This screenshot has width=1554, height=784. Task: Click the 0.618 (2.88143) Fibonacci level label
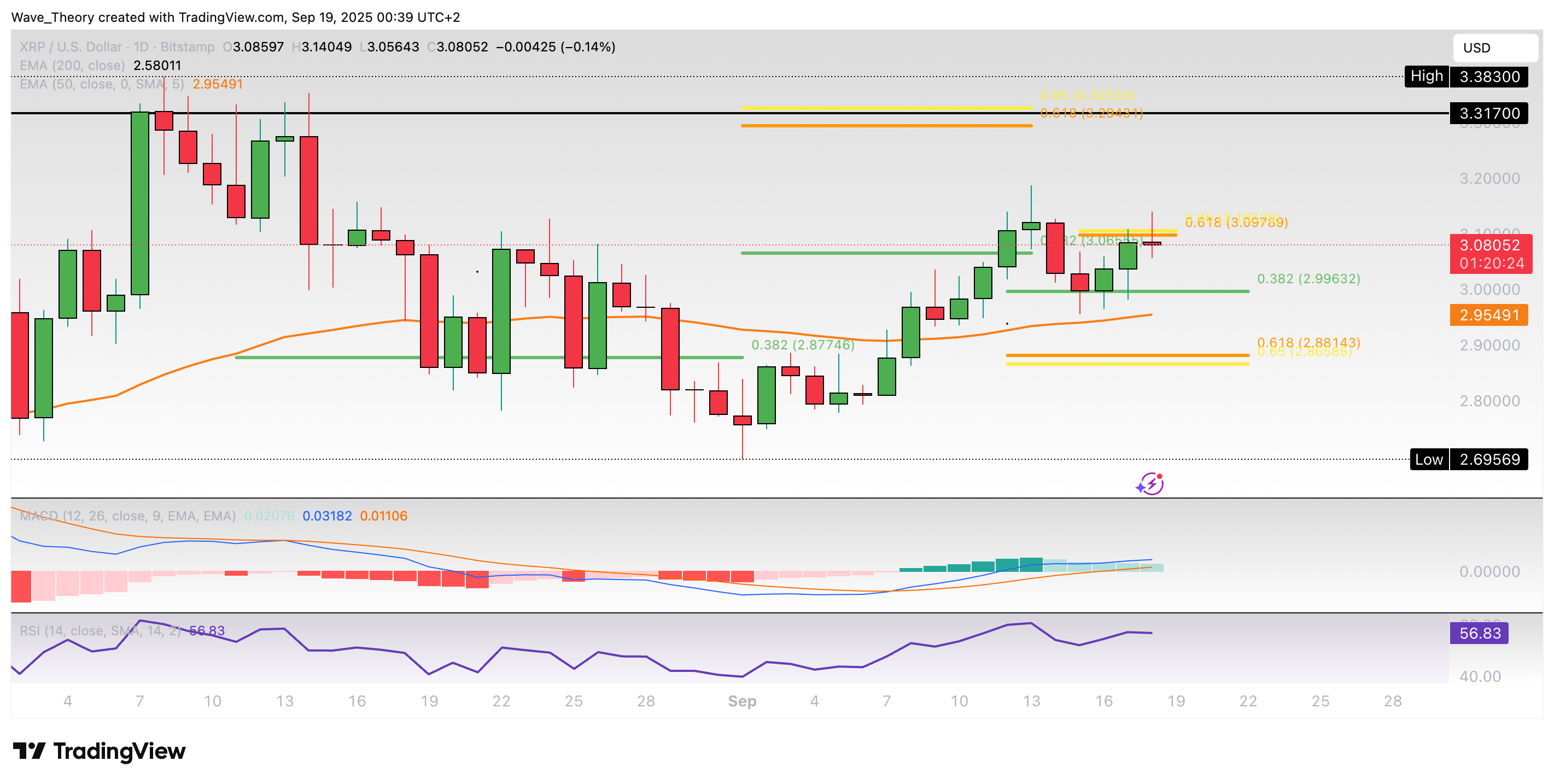coord(1308,342)
